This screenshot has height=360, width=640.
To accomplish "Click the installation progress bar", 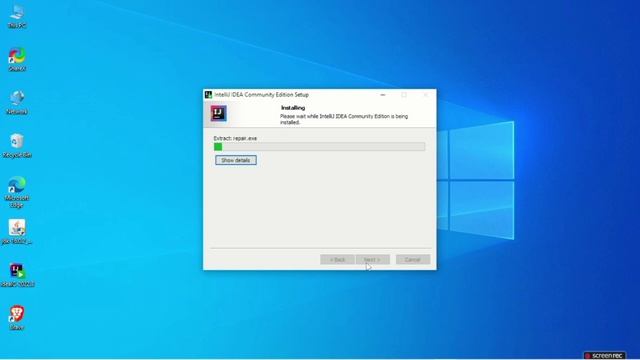I will 319,147.
